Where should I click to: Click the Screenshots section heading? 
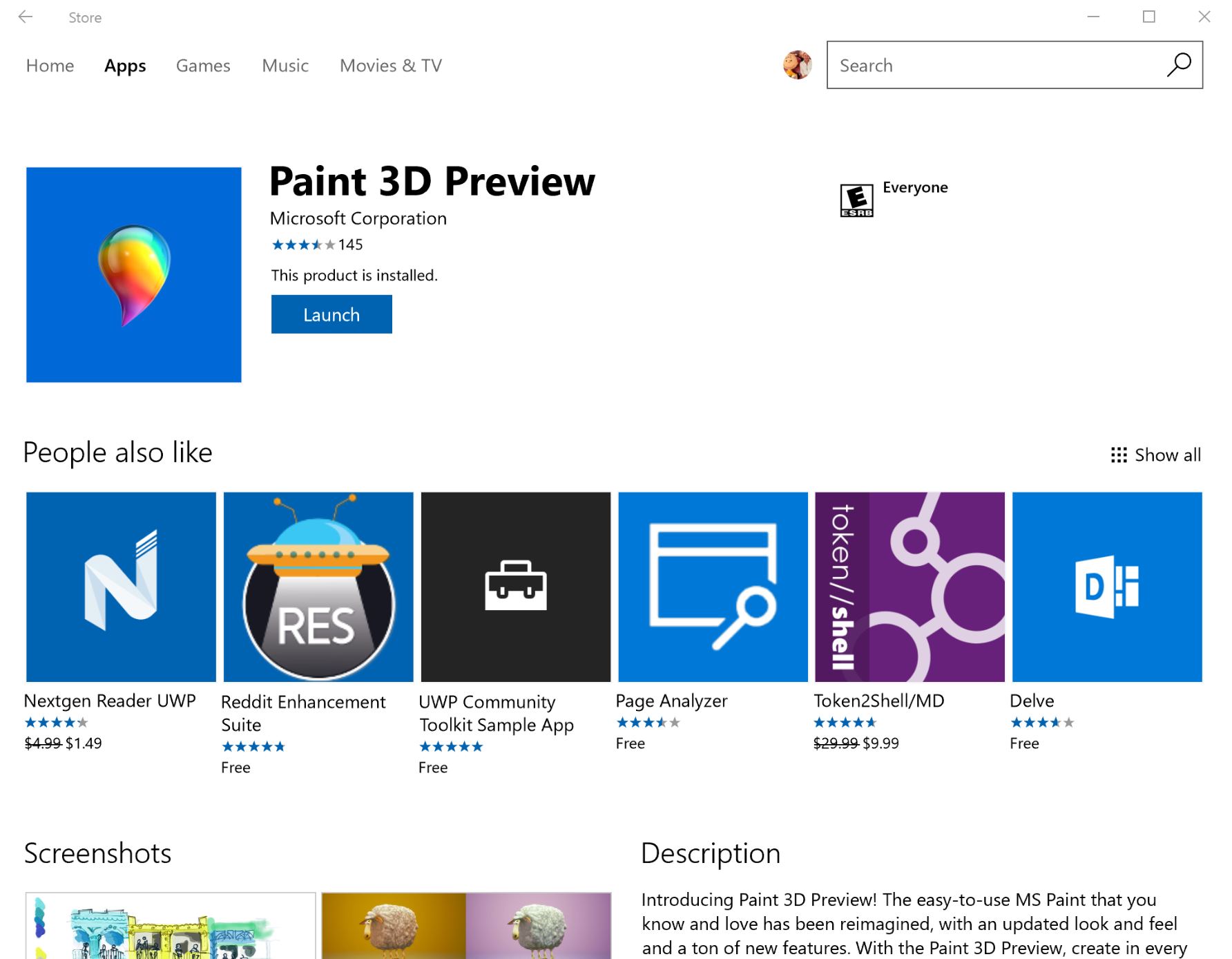97,853
